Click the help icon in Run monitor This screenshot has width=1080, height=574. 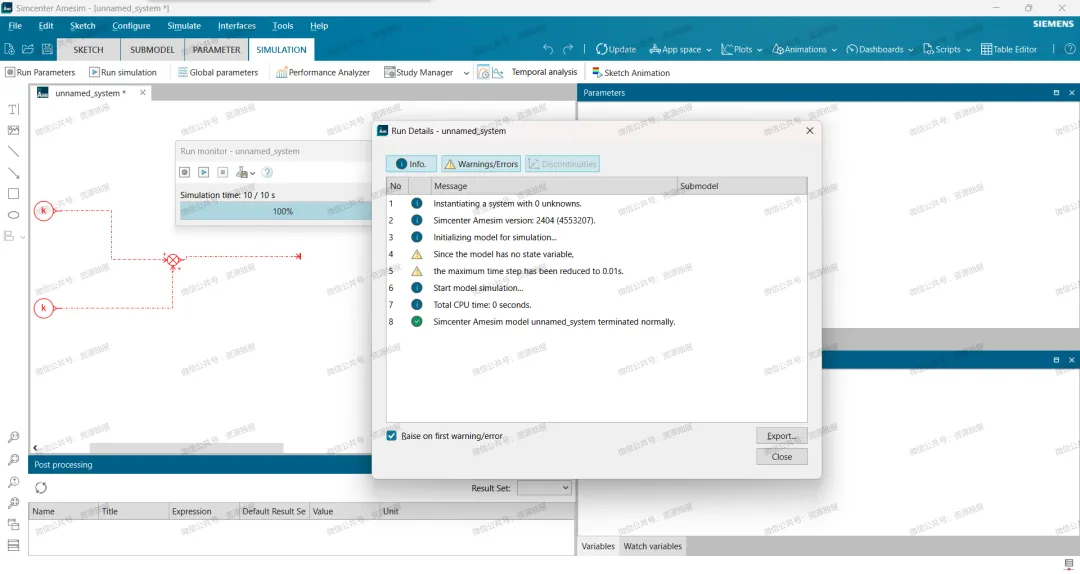267,172
